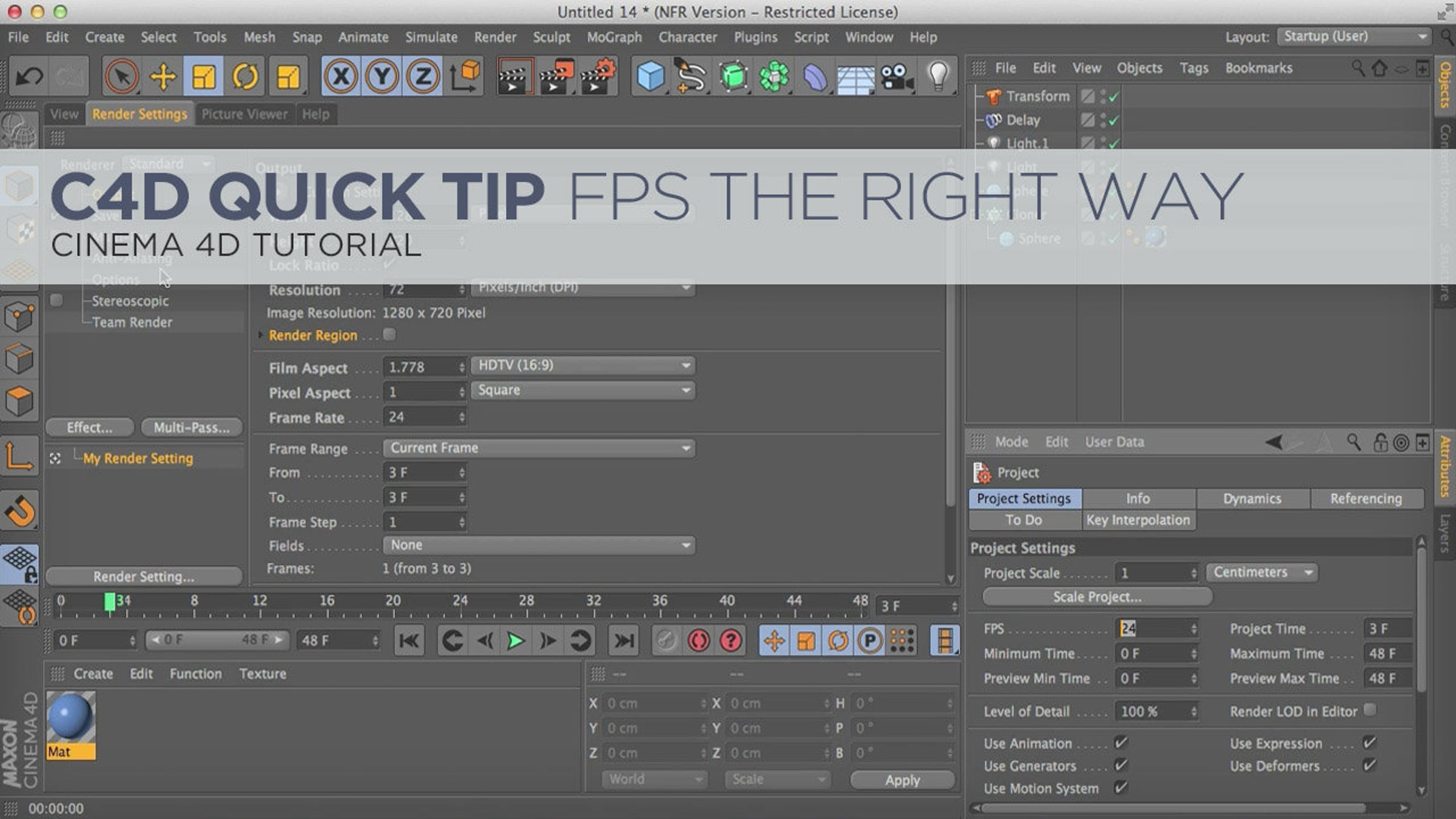Open the Fields None dropdown

[x=539, y=545]
